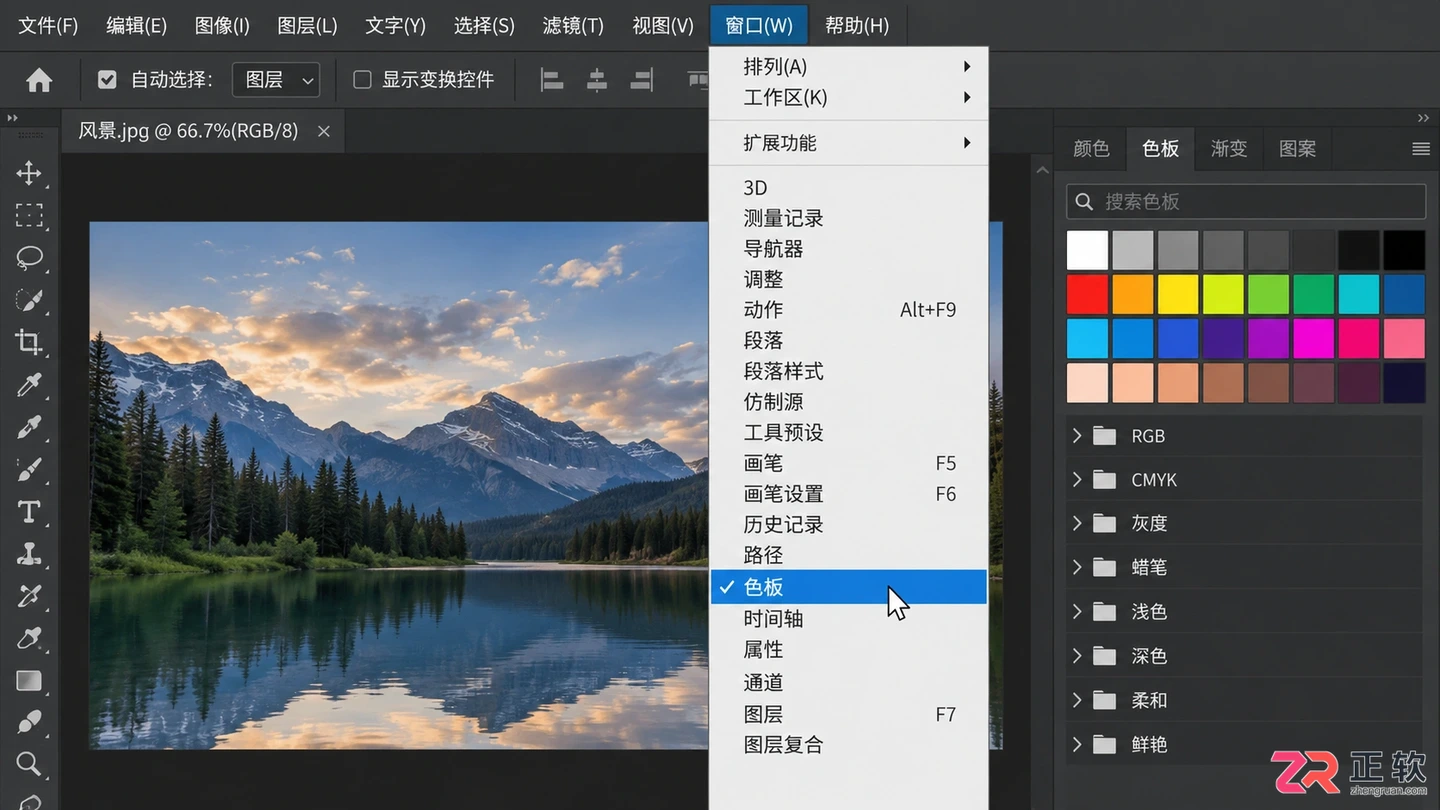Click the 搜索色板 search field

(1246, 202)
